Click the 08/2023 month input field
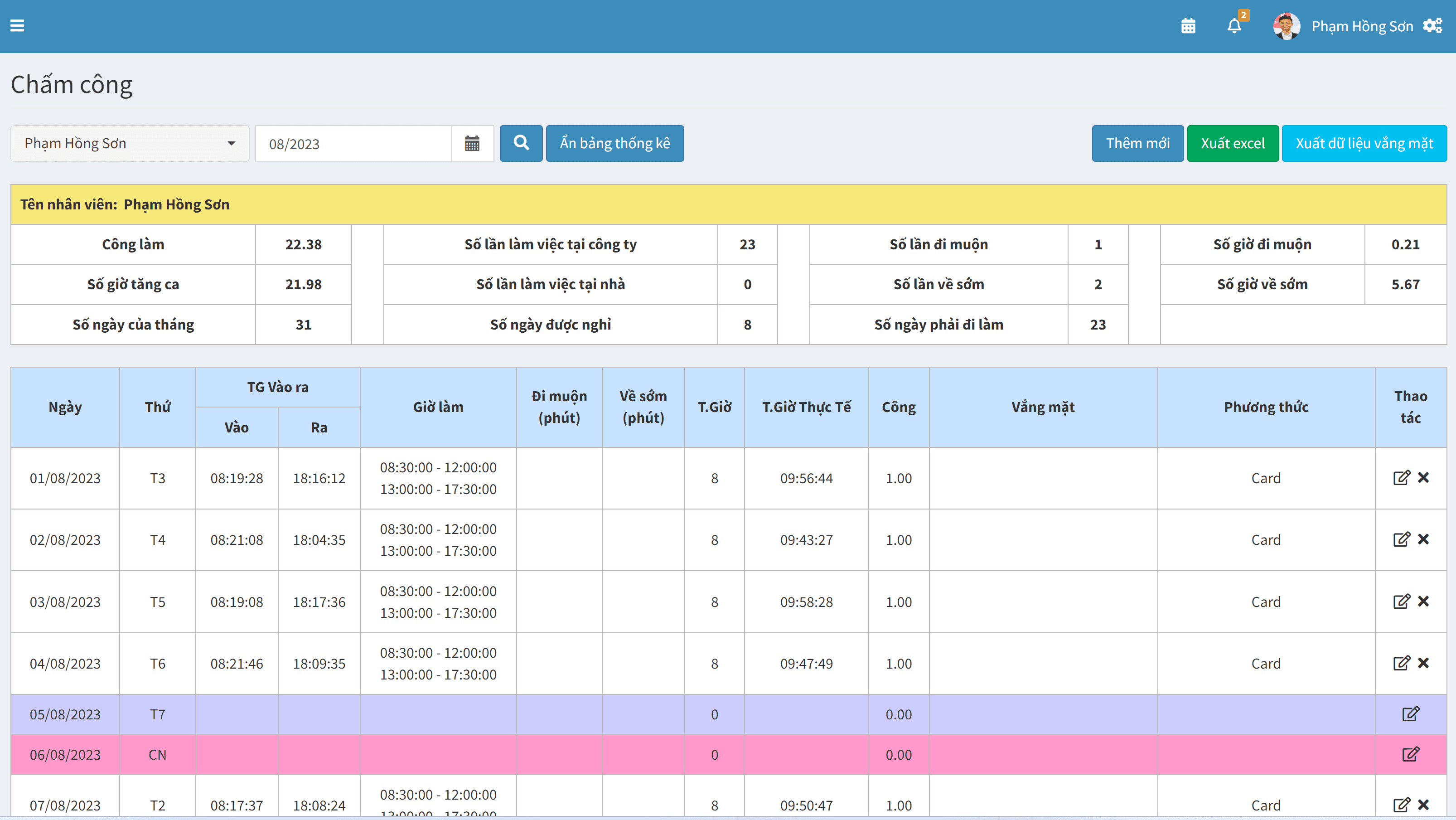This screenshot has height=820, width=1456. 354,144
